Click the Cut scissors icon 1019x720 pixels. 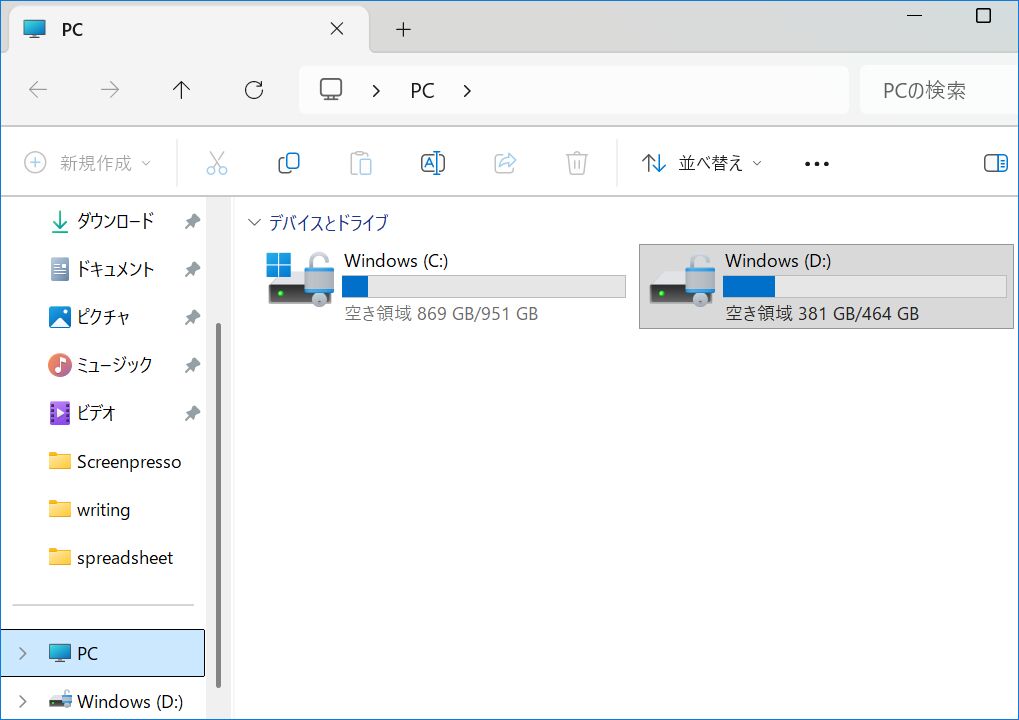(x=217, y=163)
